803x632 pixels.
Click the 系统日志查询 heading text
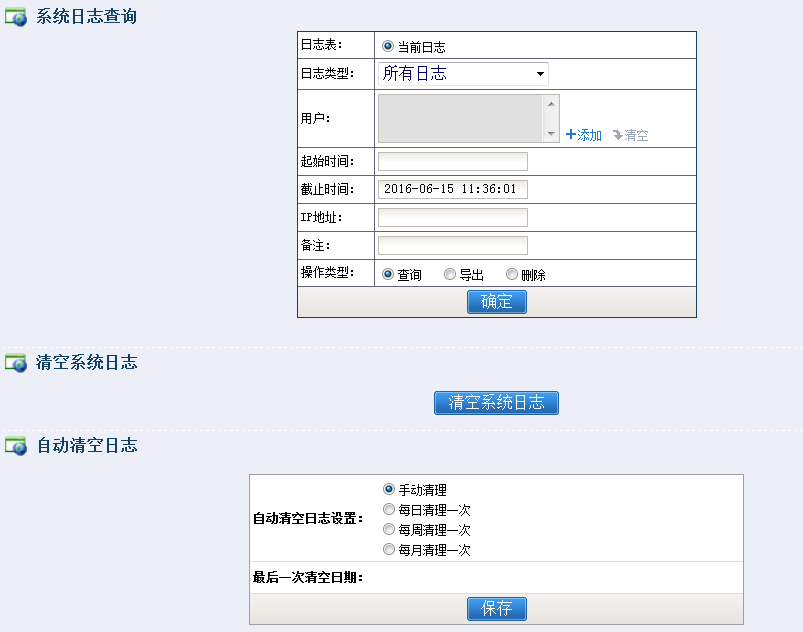click(x=87, y=16)
